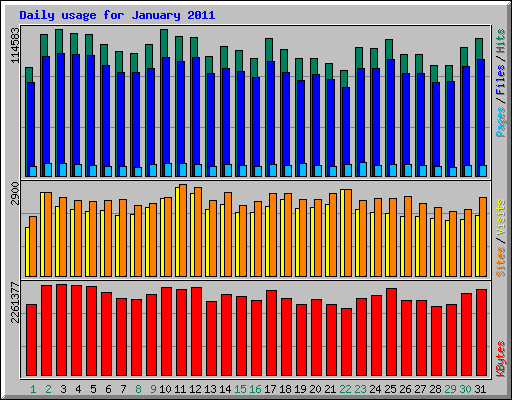Viewport: 512px width, 400px height.
Task: Select the 2900 visits axis value
Action: [x=15, y=193]
